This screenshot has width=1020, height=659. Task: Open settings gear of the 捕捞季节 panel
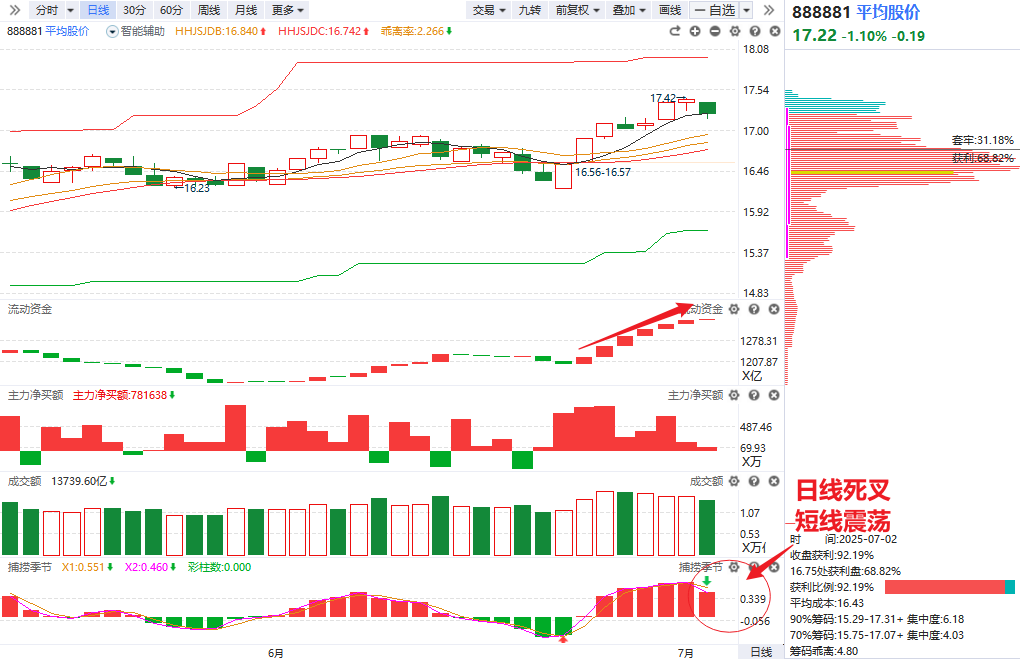tap(734, 567)
